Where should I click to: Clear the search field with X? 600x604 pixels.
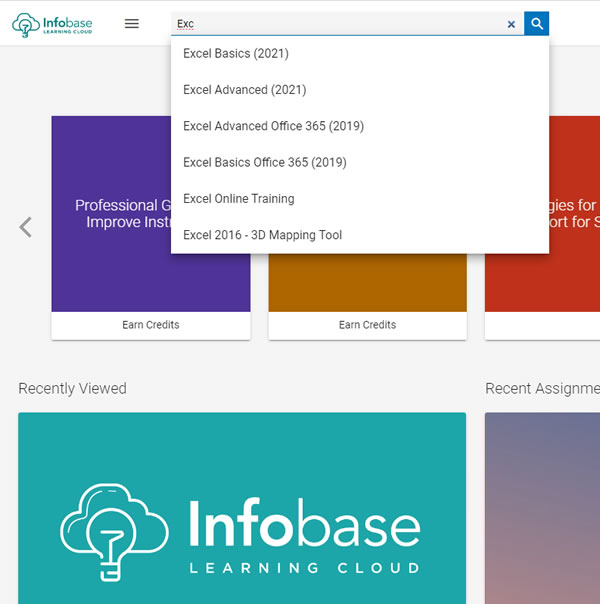coord(511,24)
